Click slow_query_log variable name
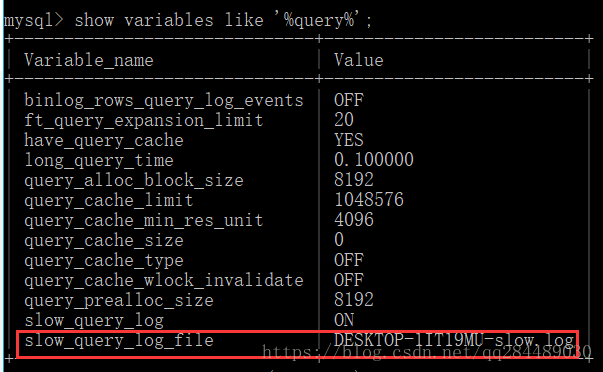Viewport: 603px width, 372px height. pyautogui.click(x=94, y=320)
